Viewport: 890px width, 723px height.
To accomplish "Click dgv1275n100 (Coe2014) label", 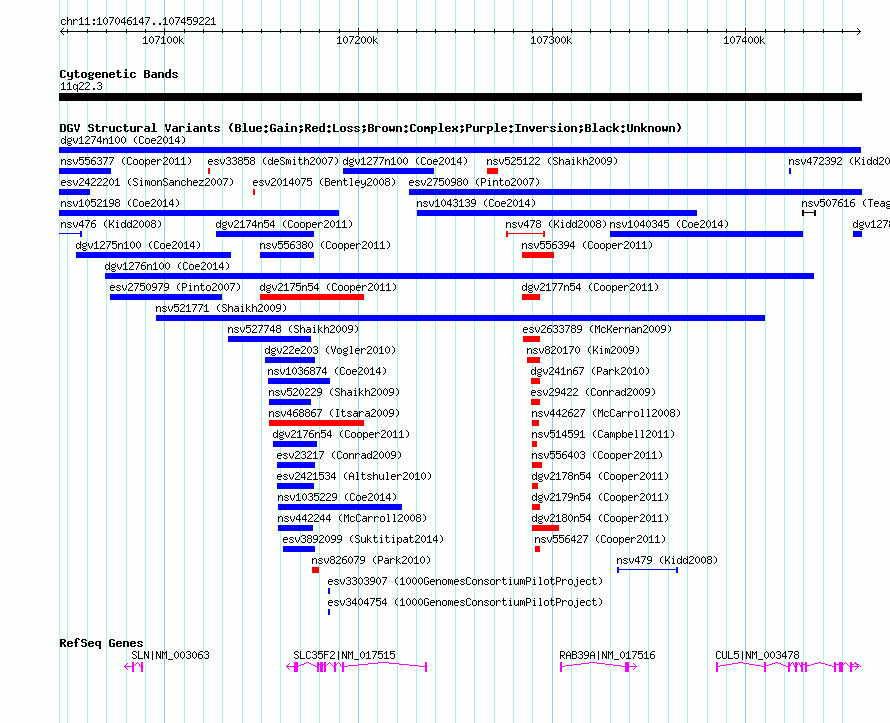I will (x=138, y=245).
